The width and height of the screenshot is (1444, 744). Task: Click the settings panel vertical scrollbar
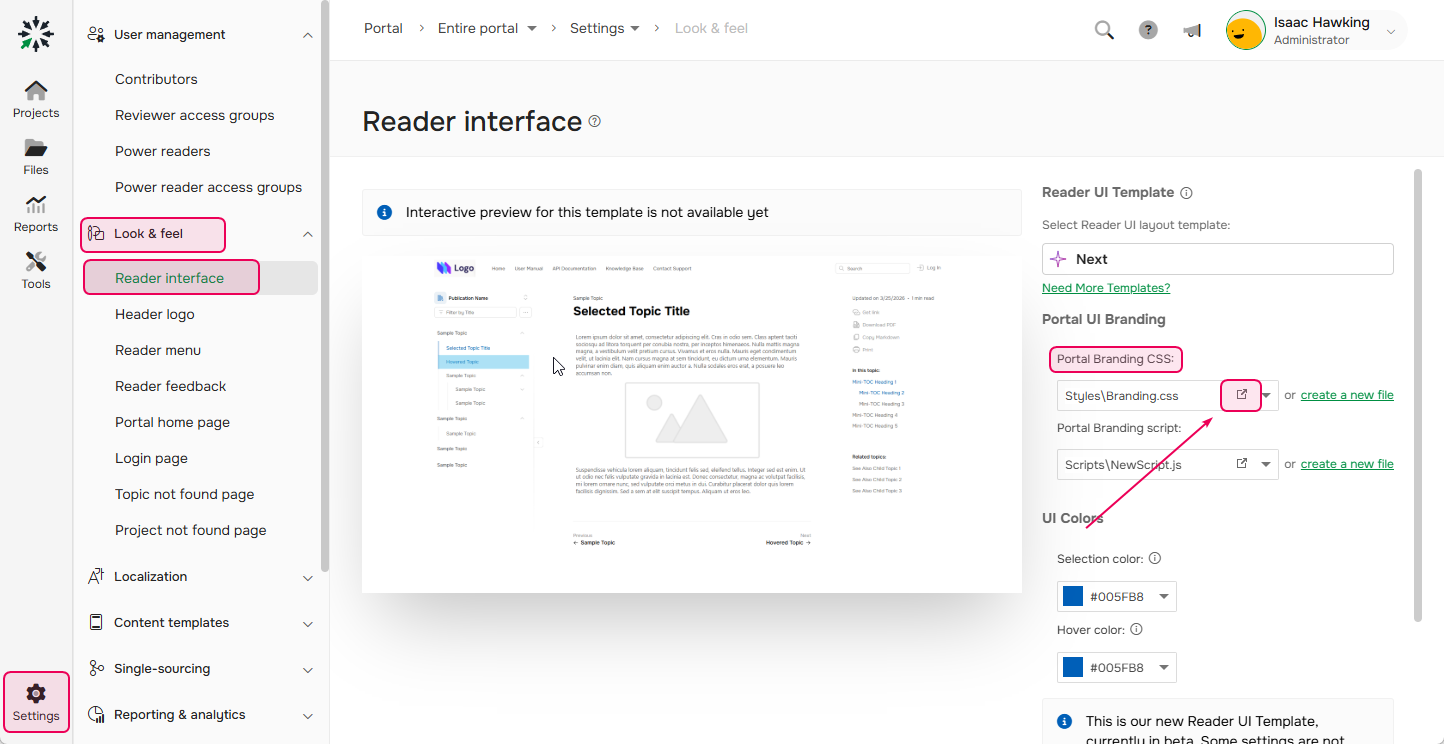(1417, 395)
